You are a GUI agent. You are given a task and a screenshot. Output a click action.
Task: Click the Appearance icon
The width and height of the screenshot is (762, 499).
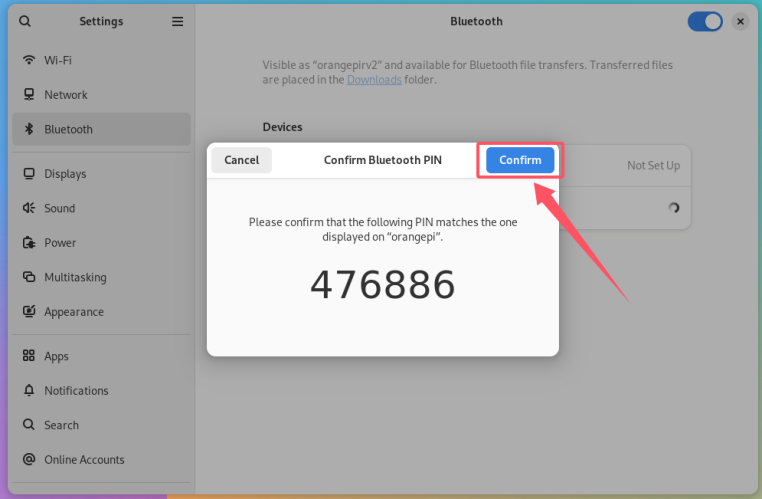pos(29,311)
